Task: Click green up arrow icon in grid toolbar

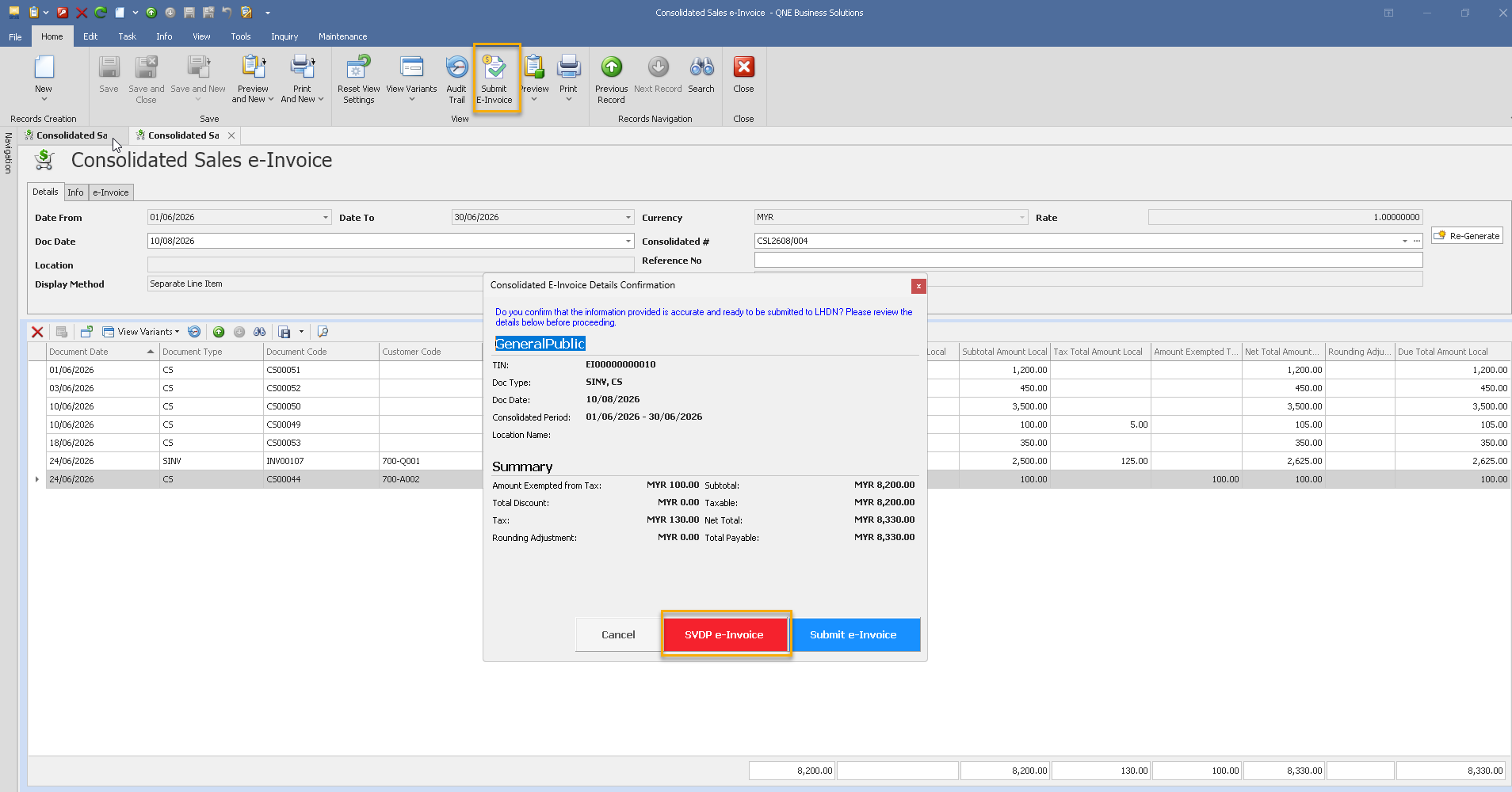Action: tap(219, 332)
